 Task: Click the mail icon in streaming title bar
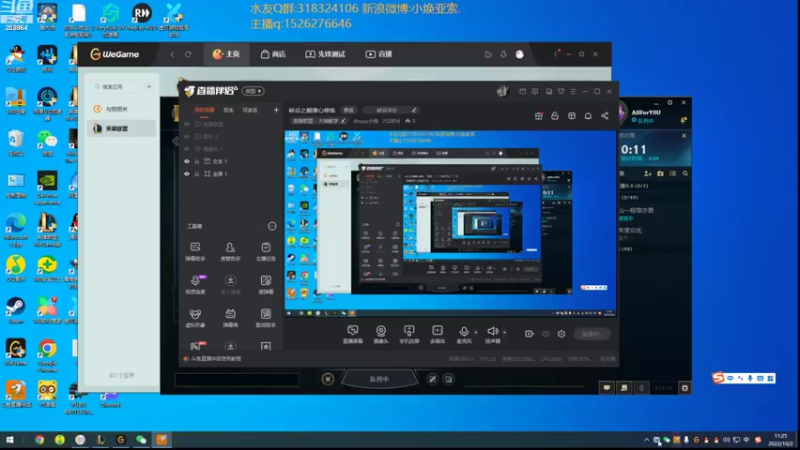(x=522, y=91)
